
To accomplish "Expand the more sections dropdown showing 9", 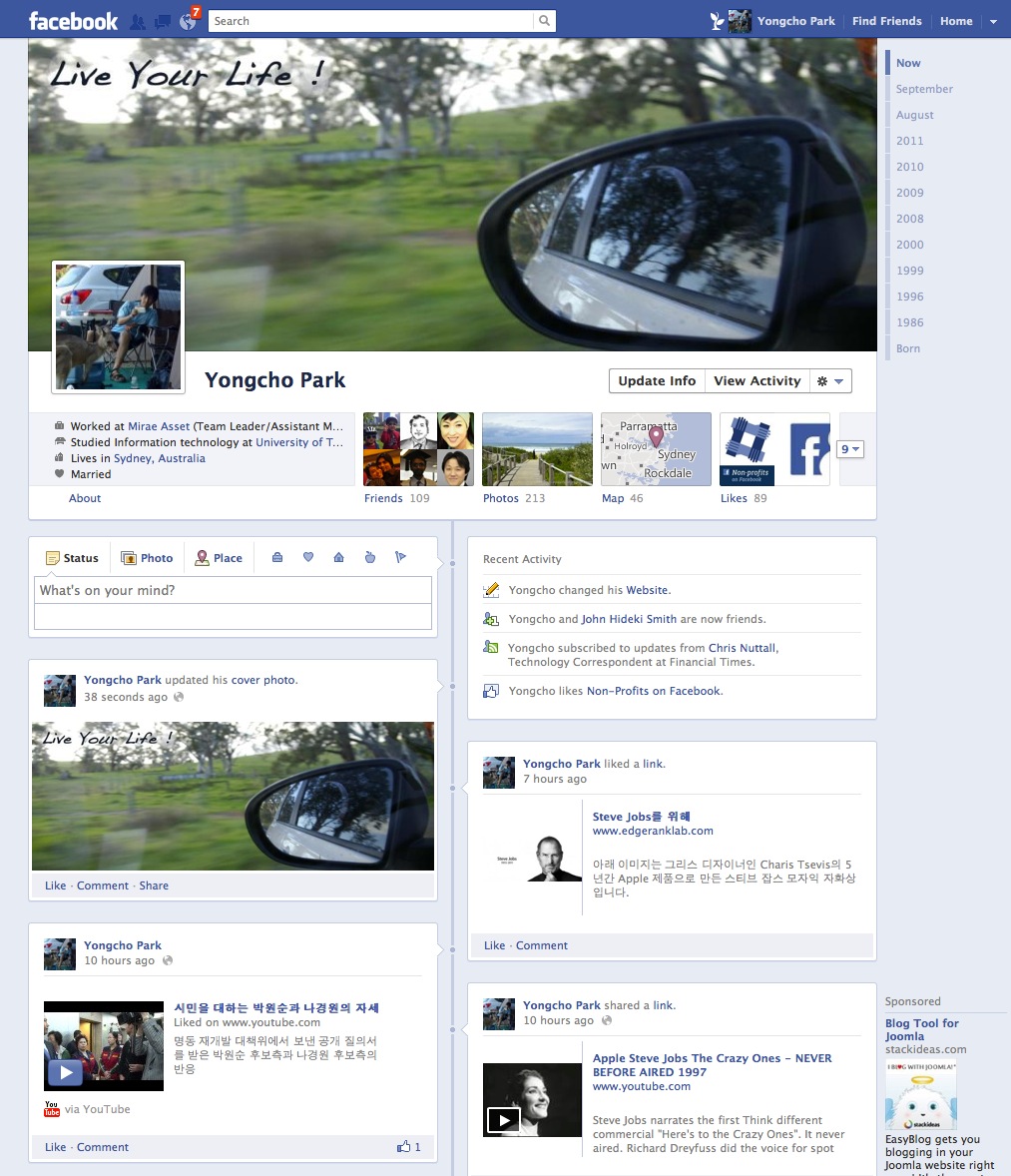I will (x=851, y=449).
